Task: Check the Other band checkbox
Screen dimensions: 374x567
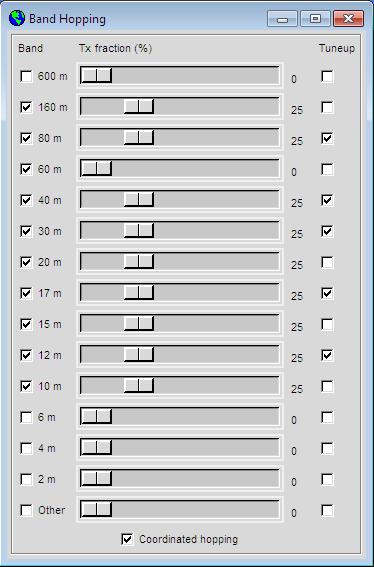Action: point(26,510)
